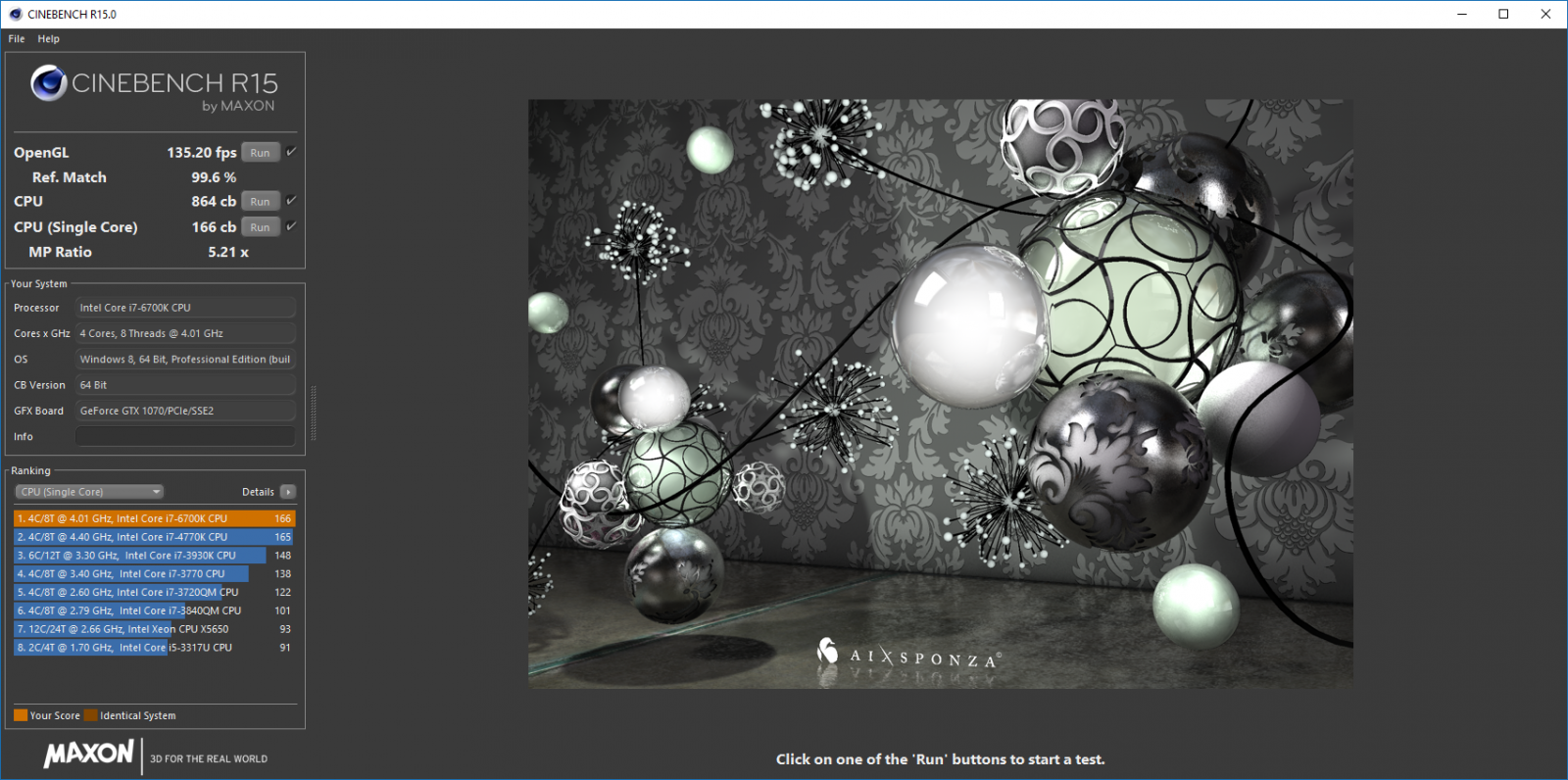Toggle the OpenGL test checkmark
The height and width of the screenshot is (780, 1568).
[x=291, y=152]
